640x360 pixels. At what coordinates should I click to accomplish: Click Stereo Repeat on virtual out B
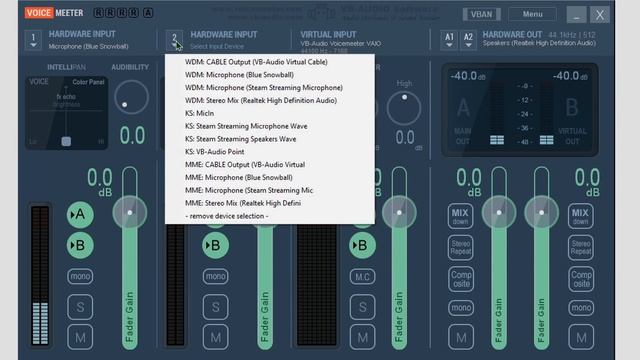click(581, 247)
